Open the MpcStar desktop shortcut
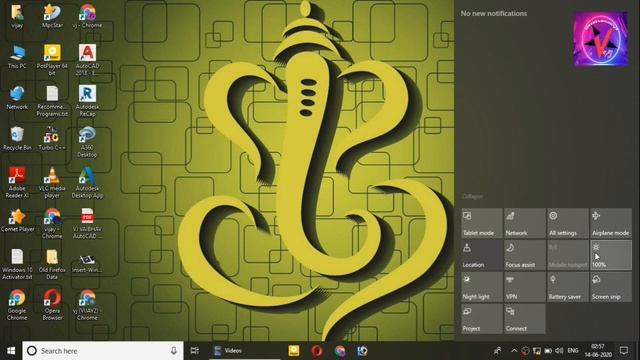Image resolution: width=640 pixels, height=360 pixels. tap(52, 16)
